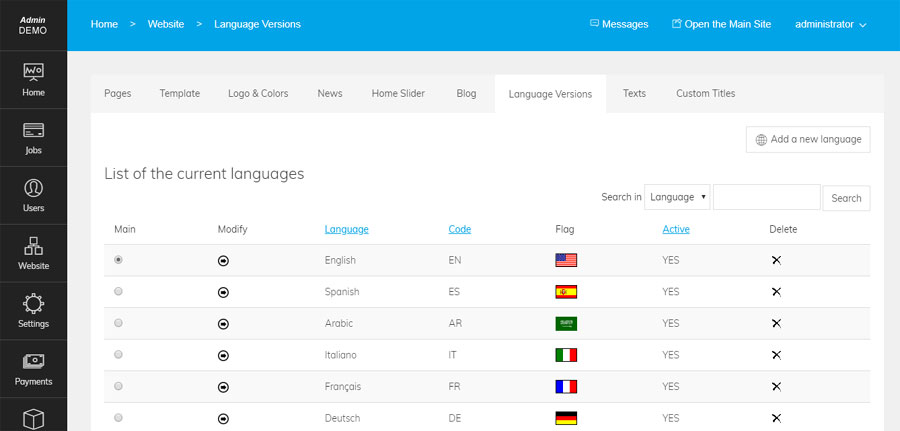Click the 'Deutsch' language cell
900x431 pixels.
343,418
